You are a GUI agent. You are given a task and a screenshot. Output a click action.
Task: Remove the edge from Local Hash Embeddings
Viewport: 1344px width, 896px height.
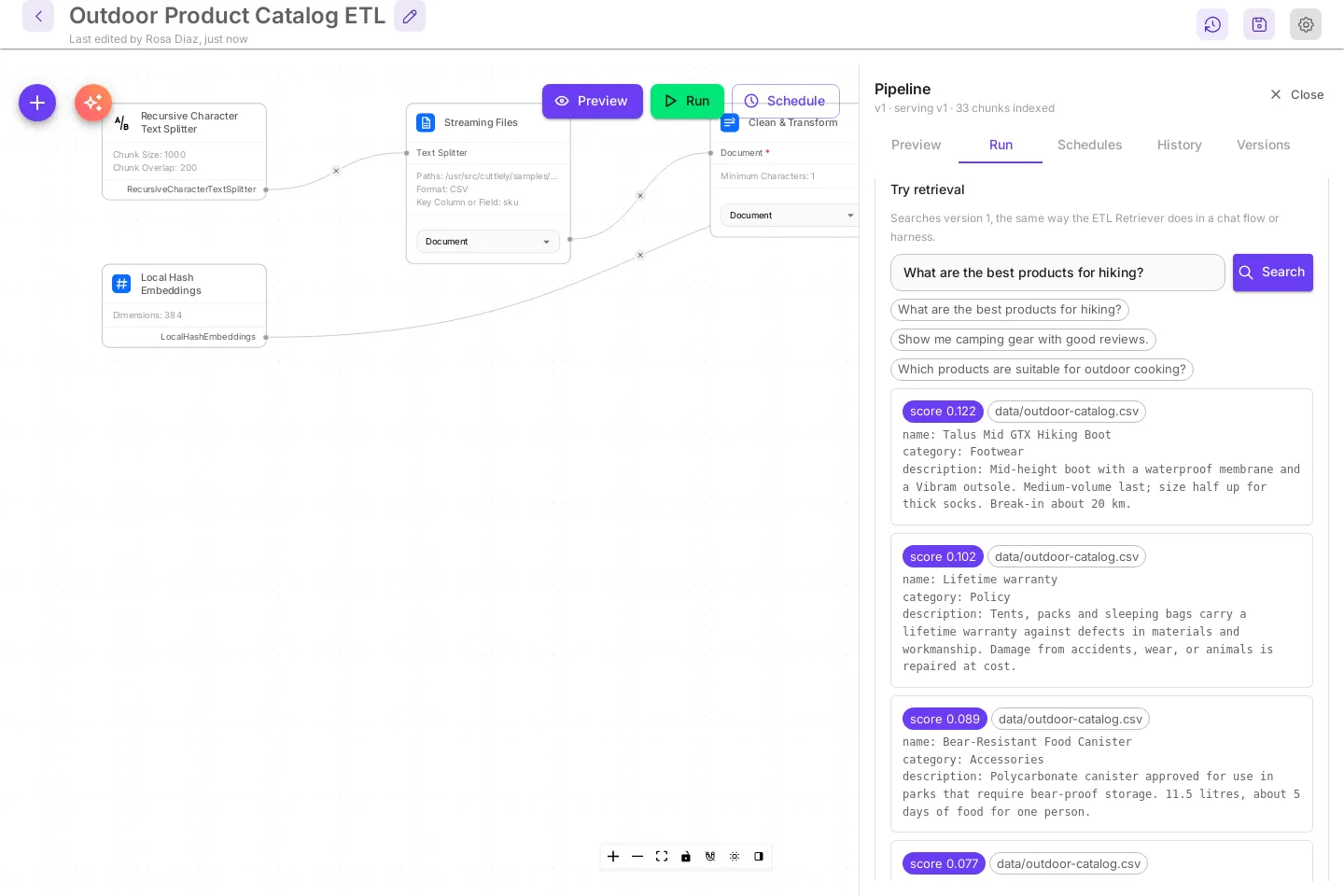click(640, 255)
